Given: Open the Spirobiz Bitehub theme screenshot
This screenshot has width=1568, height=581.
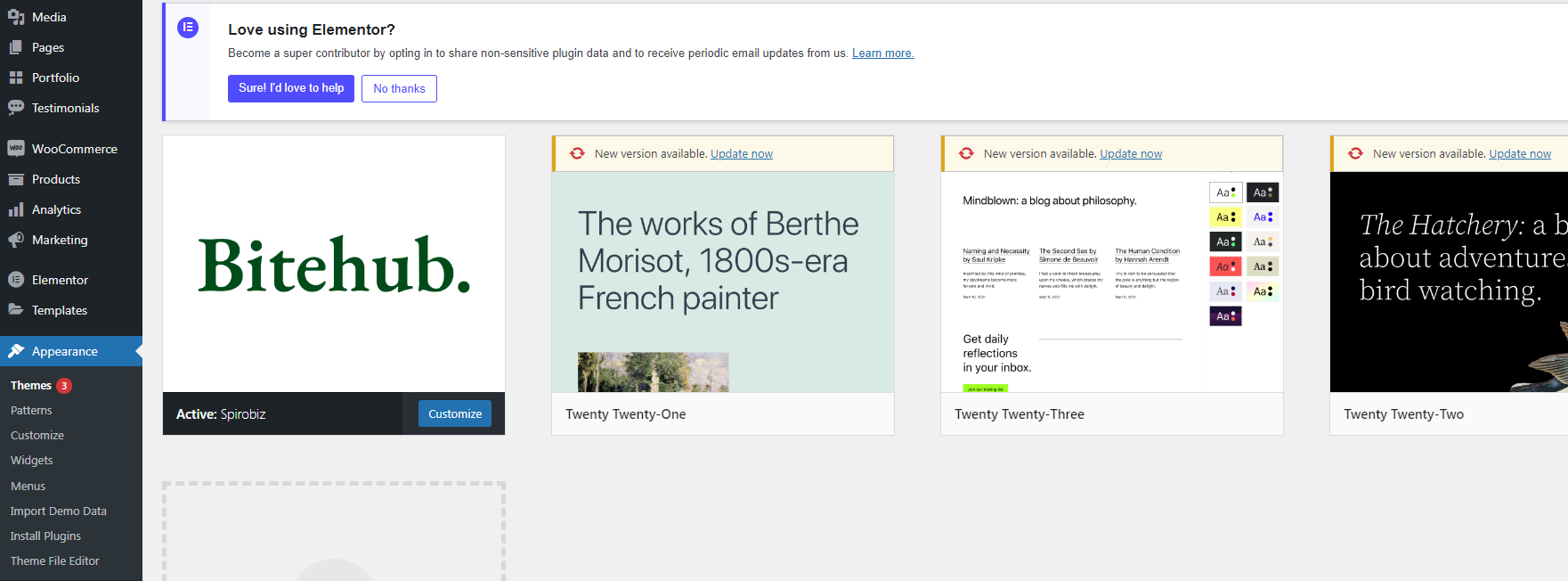Looking at the screenshot, I should (x=334, y=264).
